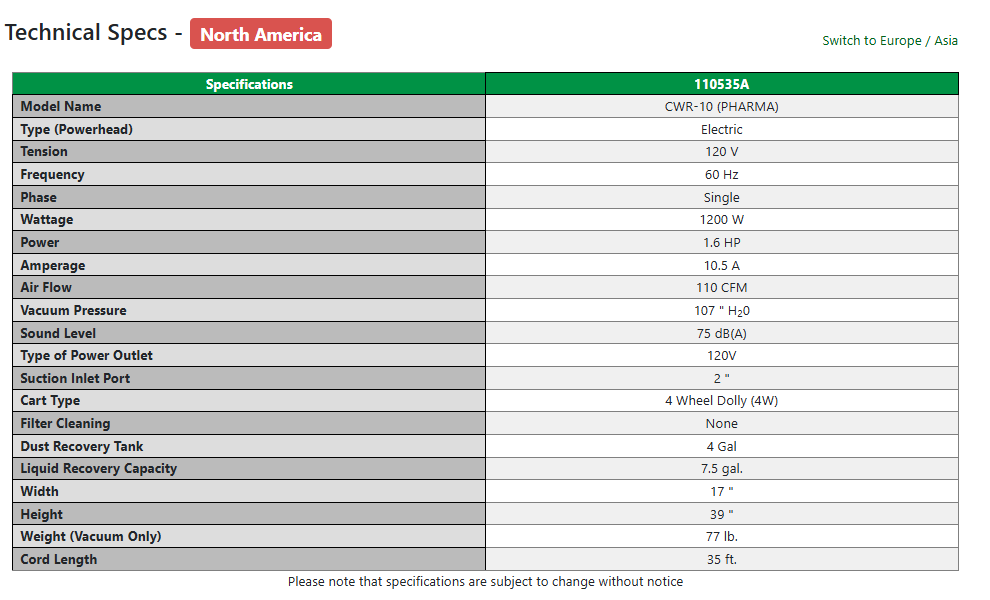
Task: Click the 77 lb. value
Action: (722, 536)
